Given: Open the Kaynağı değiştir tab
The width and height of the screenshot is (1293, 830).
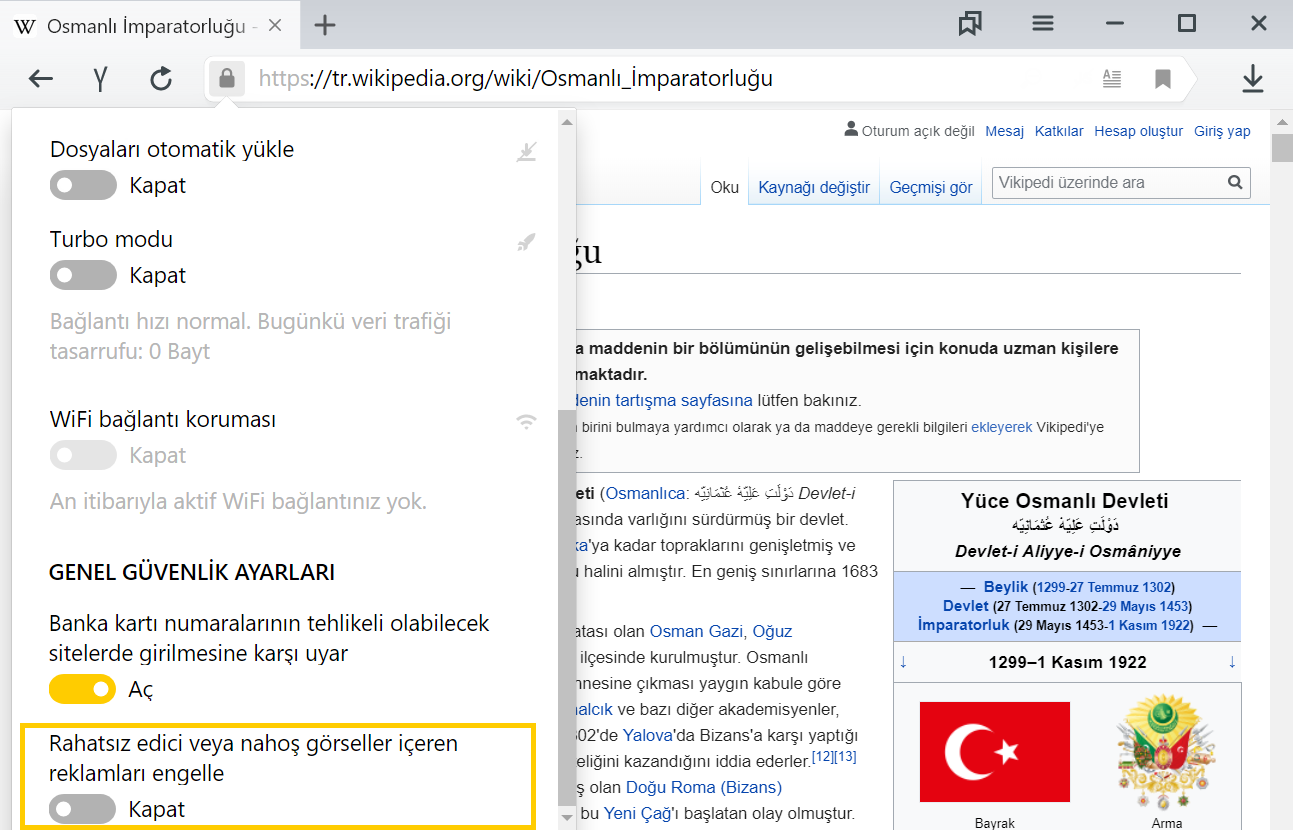Looking at the screenshot, I should (814, 187).
